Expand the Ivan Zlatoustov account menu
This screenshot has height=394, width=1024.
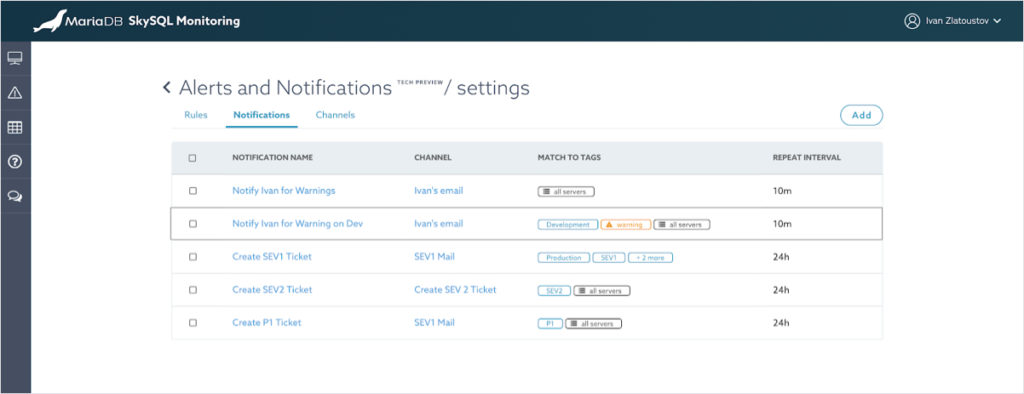click(963, 22)
